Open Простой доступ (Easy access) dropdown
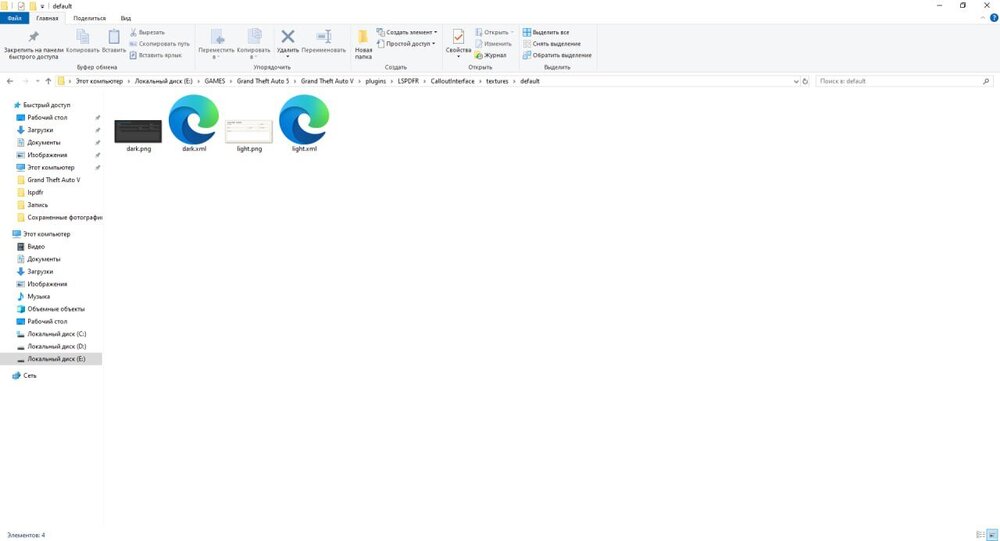This screenshot has width=1000, height=541. pos(406,43)
